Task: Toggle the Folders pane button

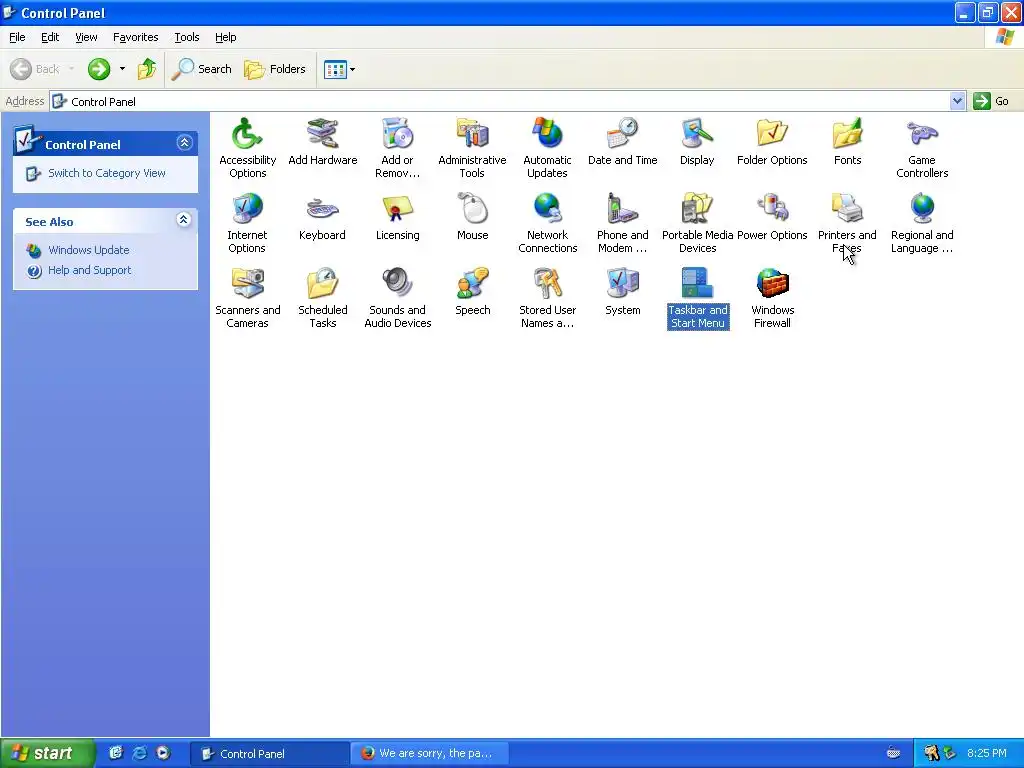Action: tap(275, 69)
